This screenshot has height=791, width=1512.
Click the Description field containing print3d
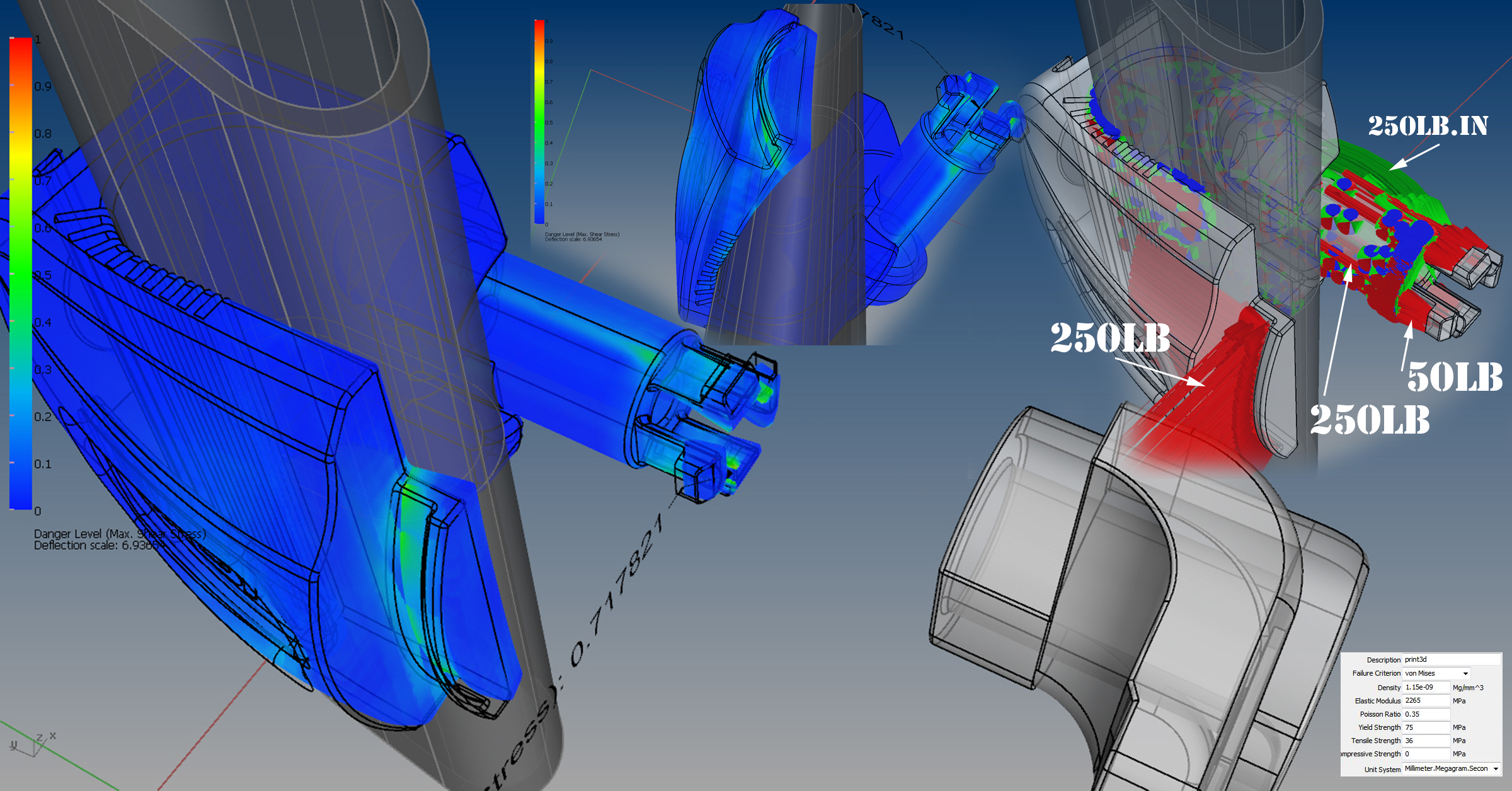pyautogui.click(x=1450, y=659)
